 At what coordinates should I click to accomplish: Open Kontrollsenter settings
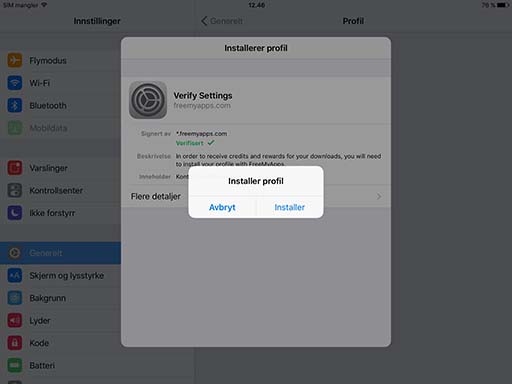[x=60, y=190]
